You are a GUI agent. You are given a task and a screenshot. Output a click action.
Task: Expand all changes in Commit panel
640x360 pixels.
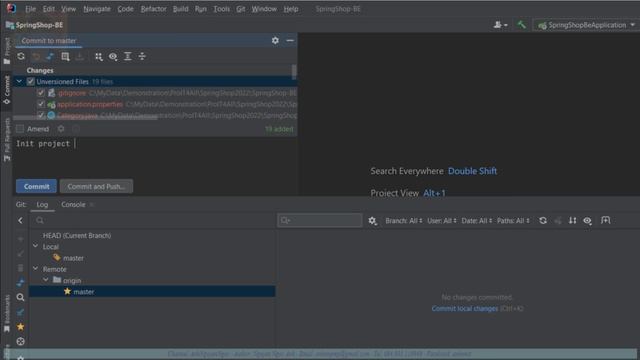[x=128, y=56]
